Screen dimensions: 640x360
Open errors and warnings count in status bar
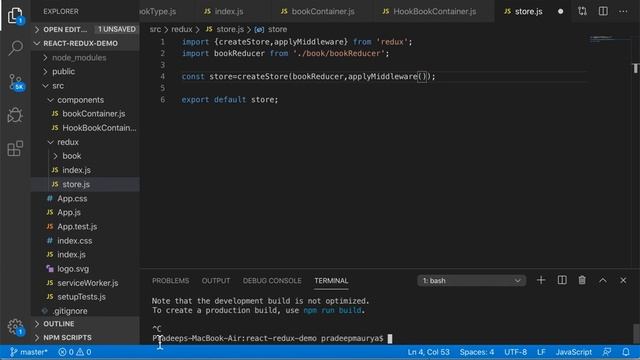(75, 352)
